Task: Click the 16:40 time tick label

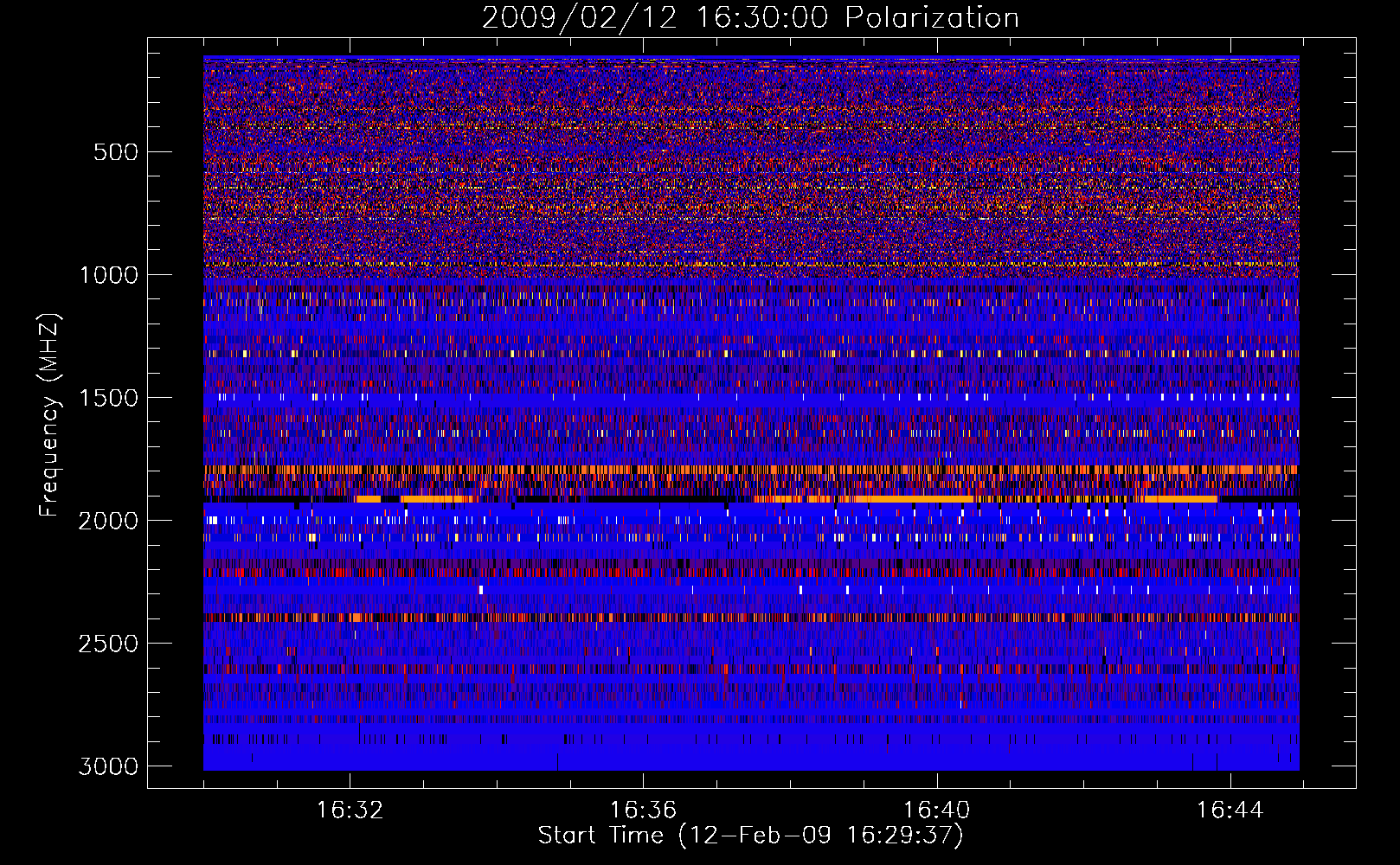Action: 936,811
